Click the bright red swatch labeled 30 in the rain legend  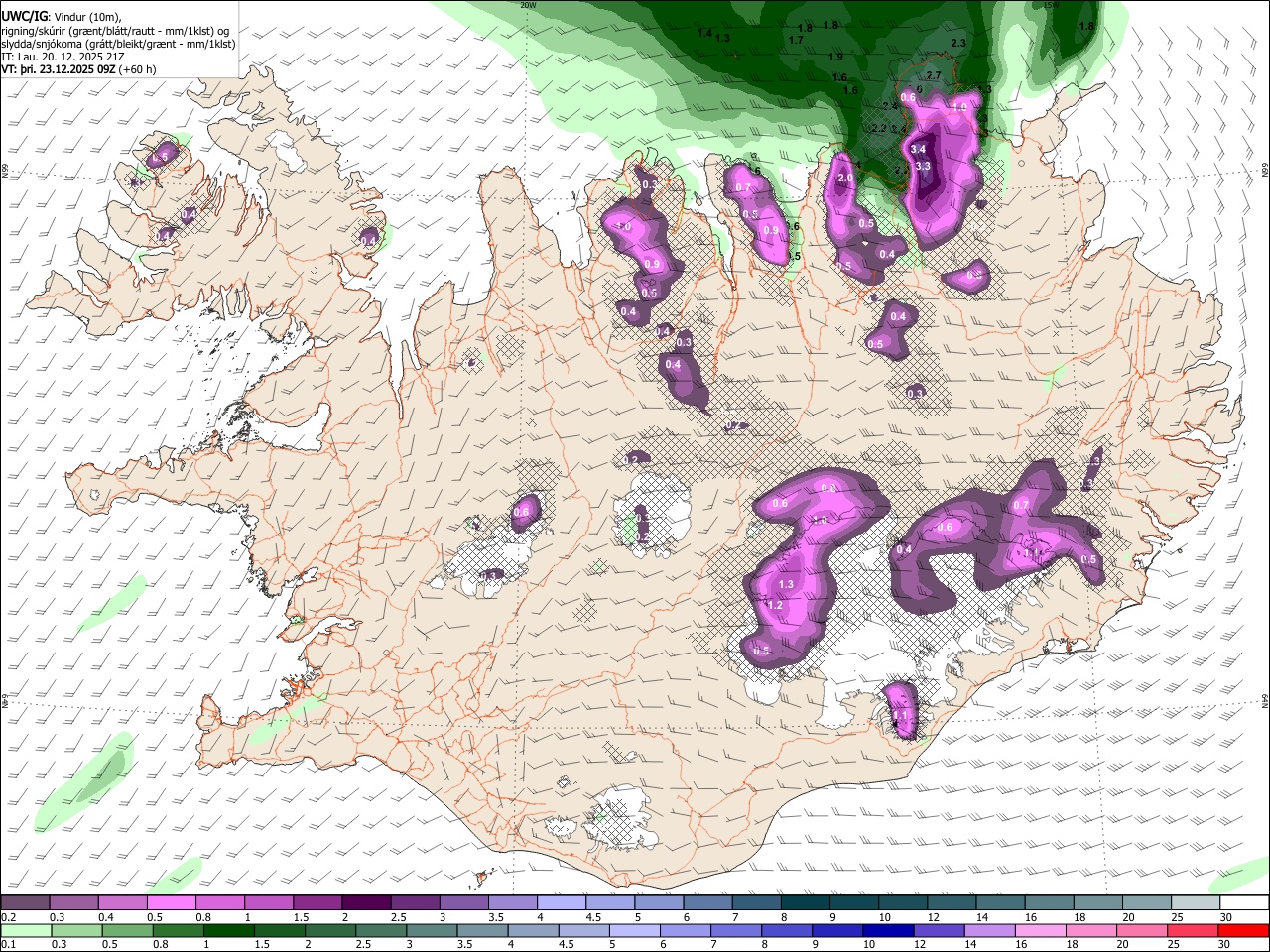pyautogui.click(x=1243, y=930)
